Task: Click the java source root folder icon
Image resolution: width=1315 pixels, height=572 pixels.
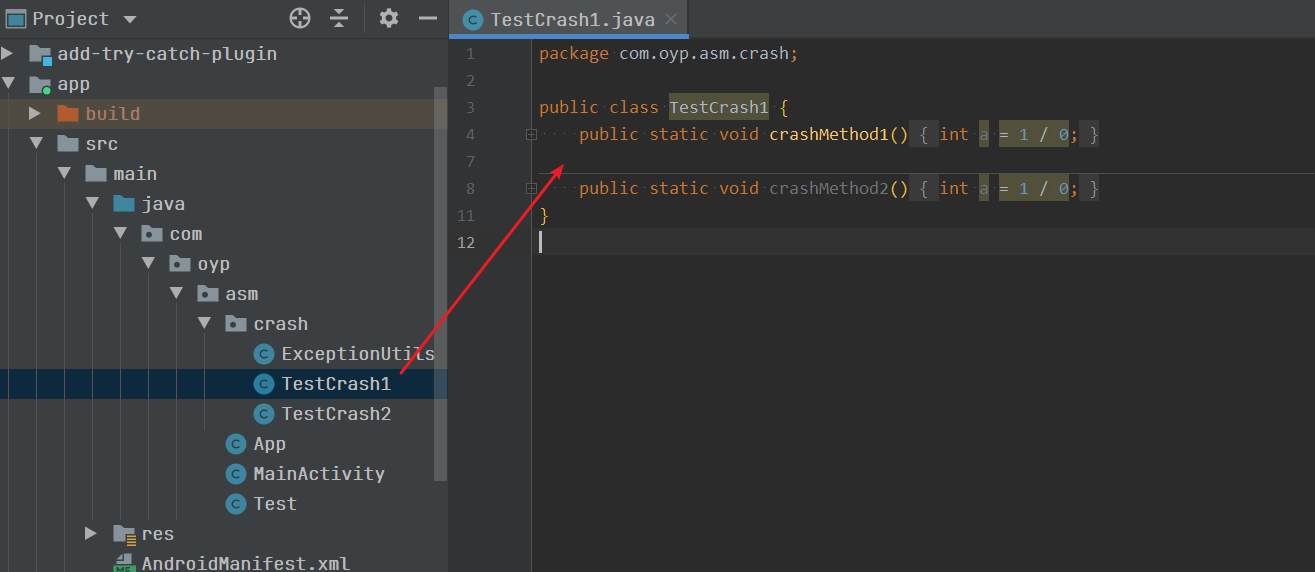Action: tap(124, 204)
